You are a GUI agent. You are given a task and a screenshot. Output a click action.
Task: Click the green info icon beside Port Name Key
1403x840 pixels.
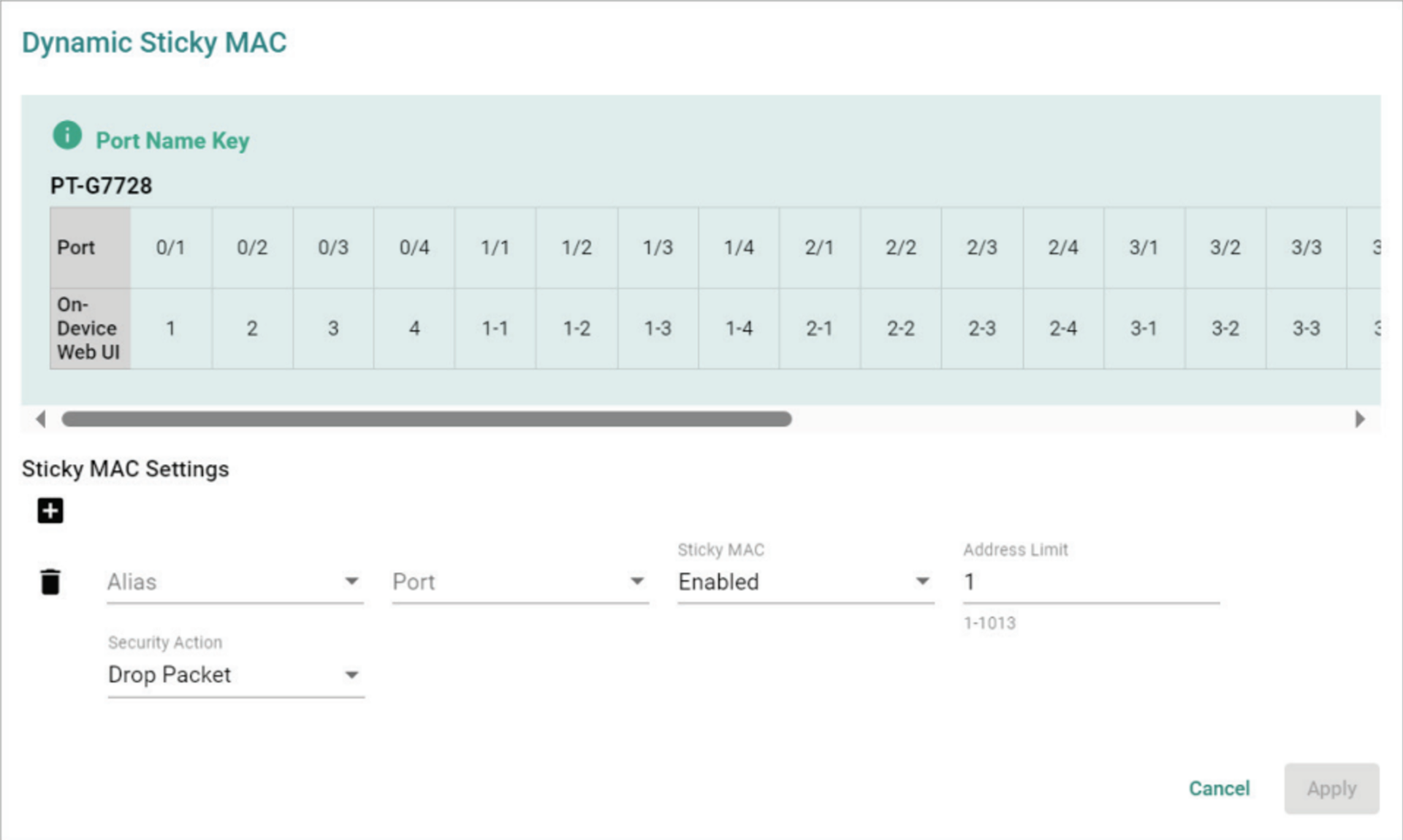click(67, 135)
